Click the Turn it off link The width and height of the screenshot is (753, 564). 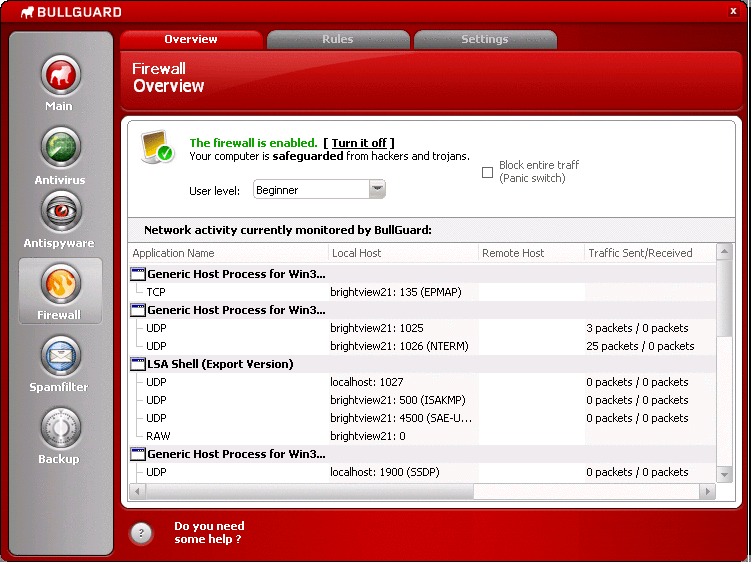pos(359,143)
